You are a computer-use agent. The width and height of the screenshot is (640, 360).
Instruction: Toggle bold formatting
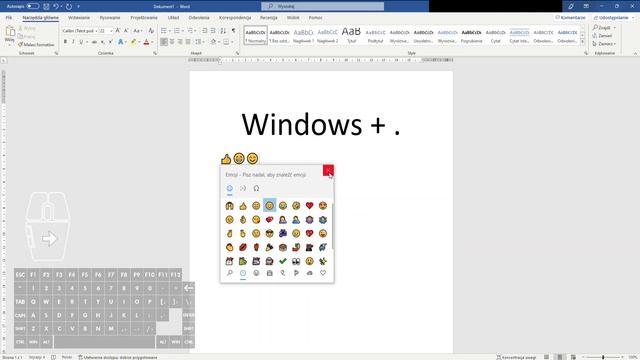[x=65, y=42]
